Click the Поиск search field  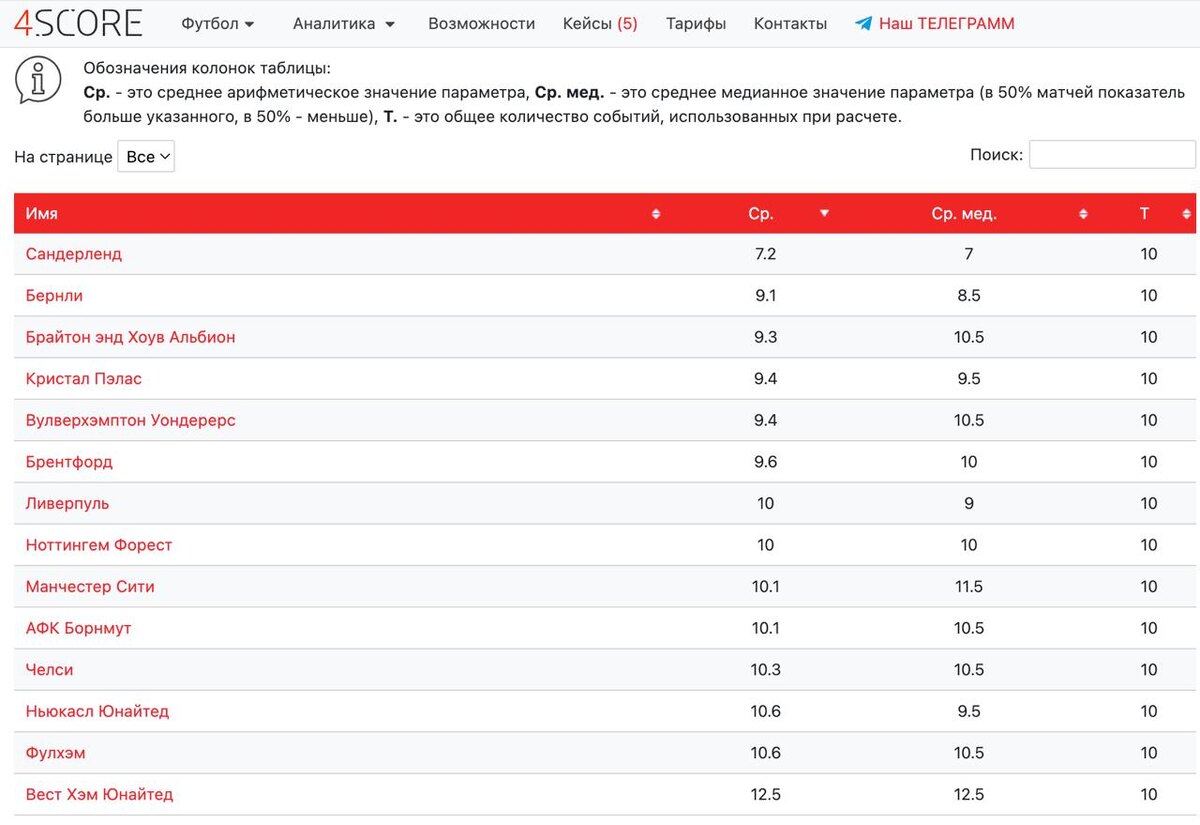pos(1112,154)
